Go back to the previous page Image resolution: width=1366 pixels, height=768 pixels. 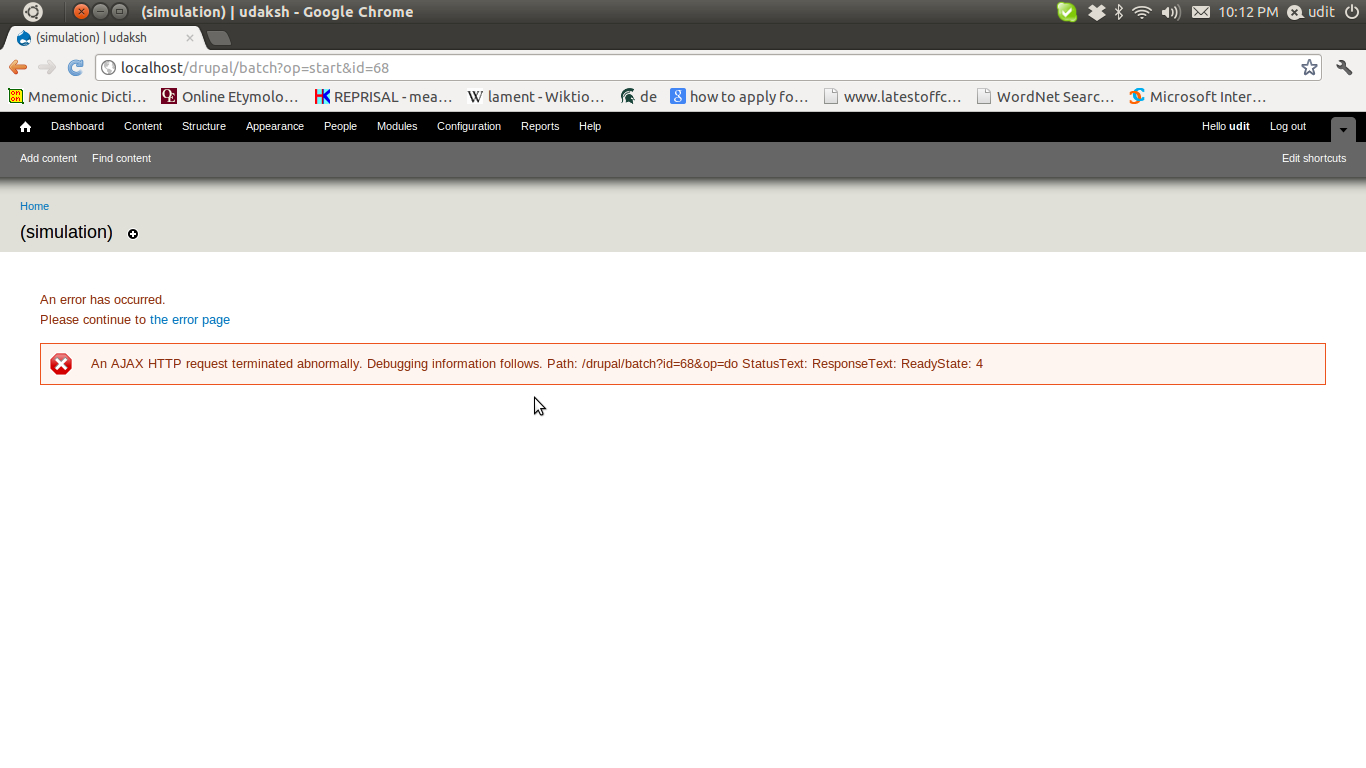pyautogui.click(x=17, y=68)
